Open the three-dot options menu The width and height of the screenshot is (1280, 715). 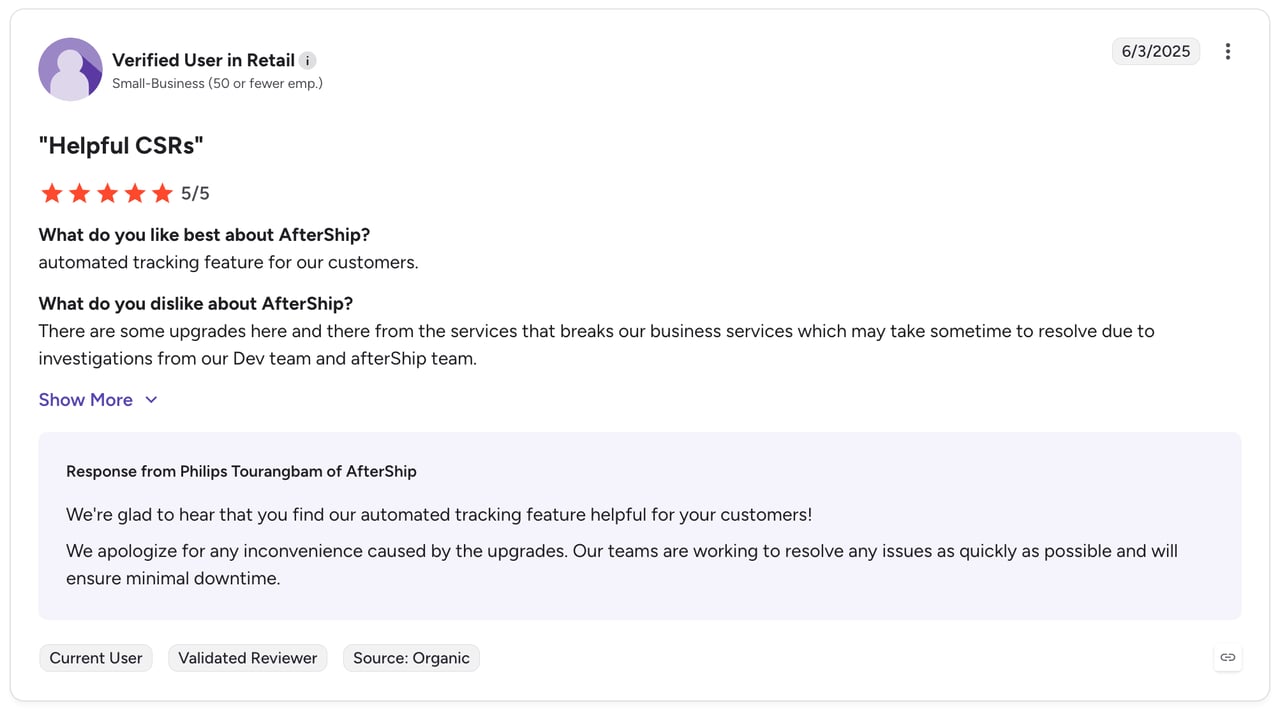click(1228, 52)
